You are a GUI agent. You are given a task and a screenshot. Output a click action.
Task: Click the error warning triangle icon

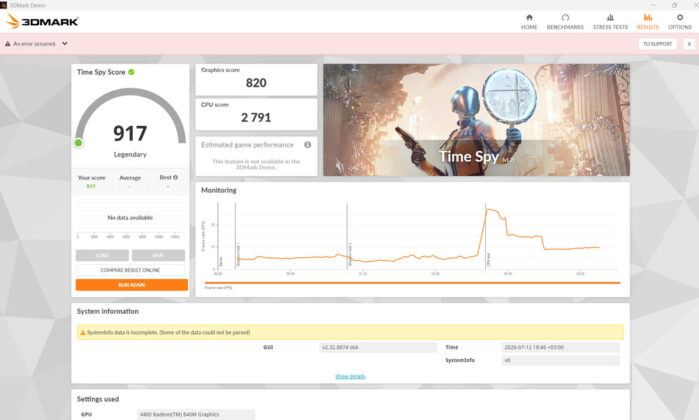(8, 44)
